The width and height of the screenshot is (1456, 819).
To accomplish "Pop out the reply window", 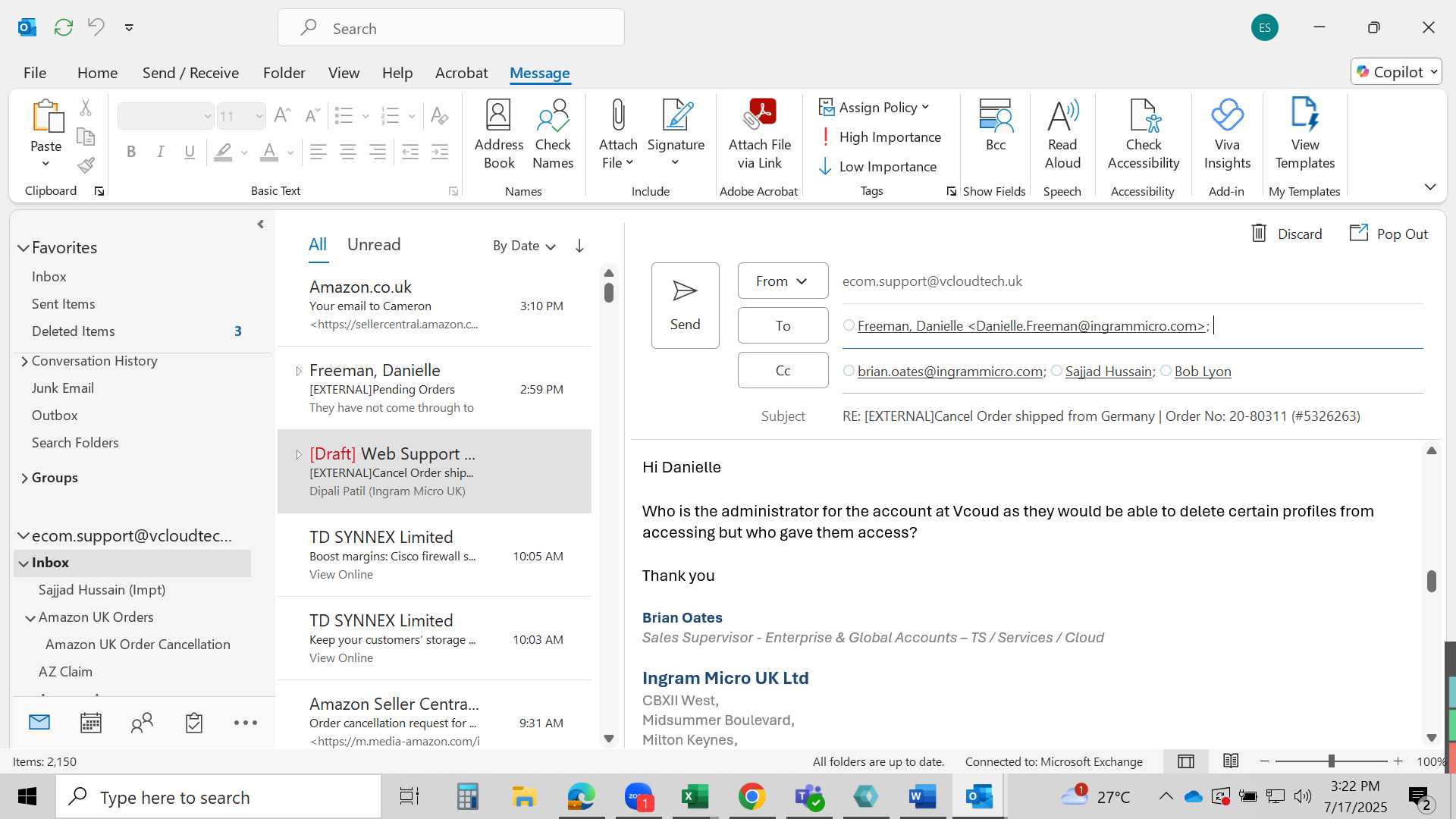I will click(1389, 234).
